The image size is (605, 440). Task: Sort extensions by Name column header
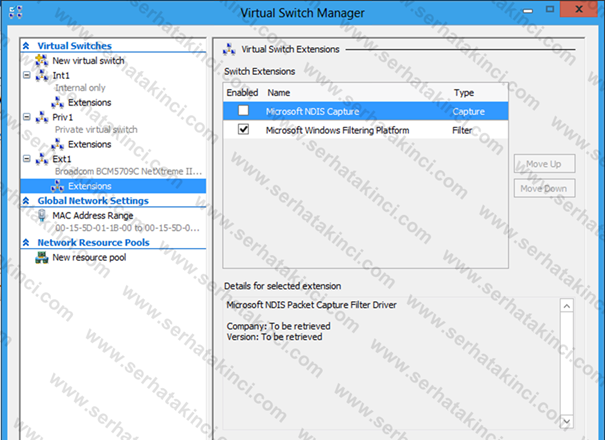[278, 92]
